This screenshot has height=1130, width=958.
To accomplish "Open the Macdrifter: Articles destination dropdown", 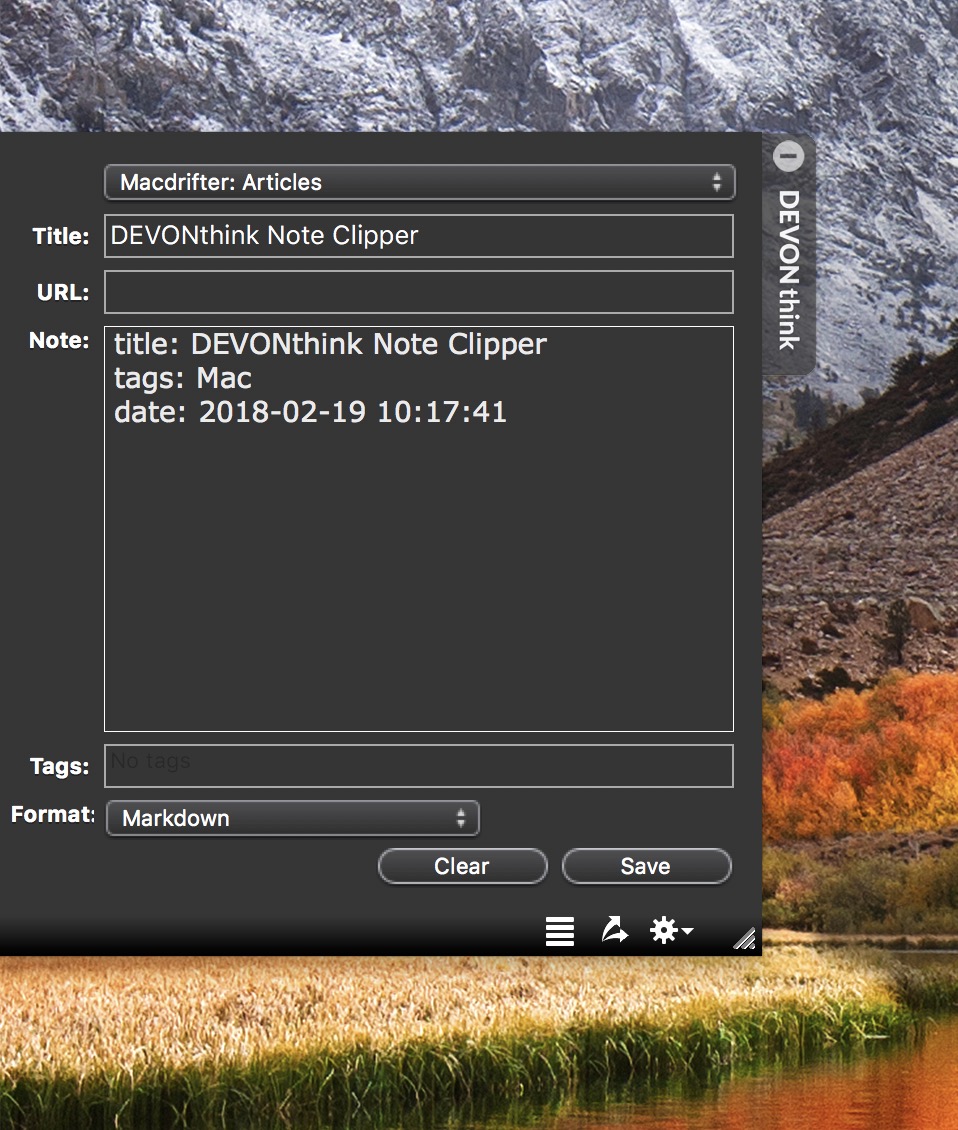I will [x=420, y=182].
